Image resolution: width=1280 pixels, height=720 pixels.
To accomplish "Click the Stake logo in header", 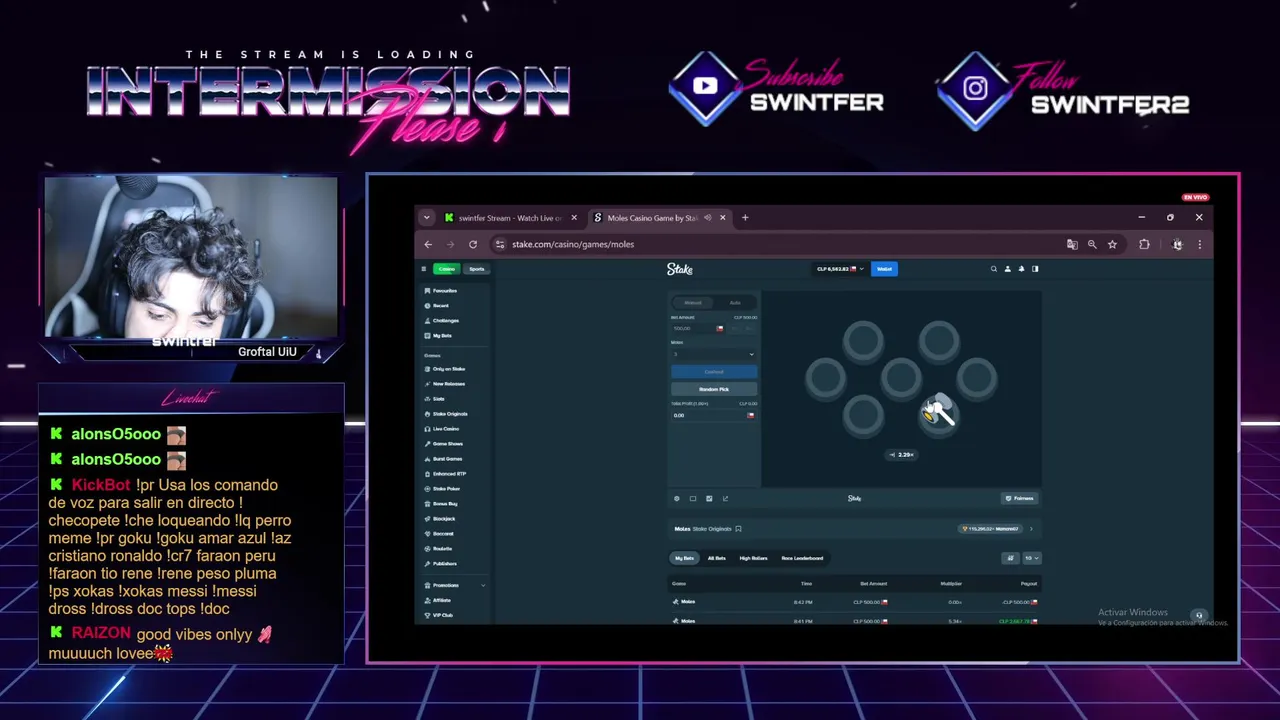I will tap(680, 269).
